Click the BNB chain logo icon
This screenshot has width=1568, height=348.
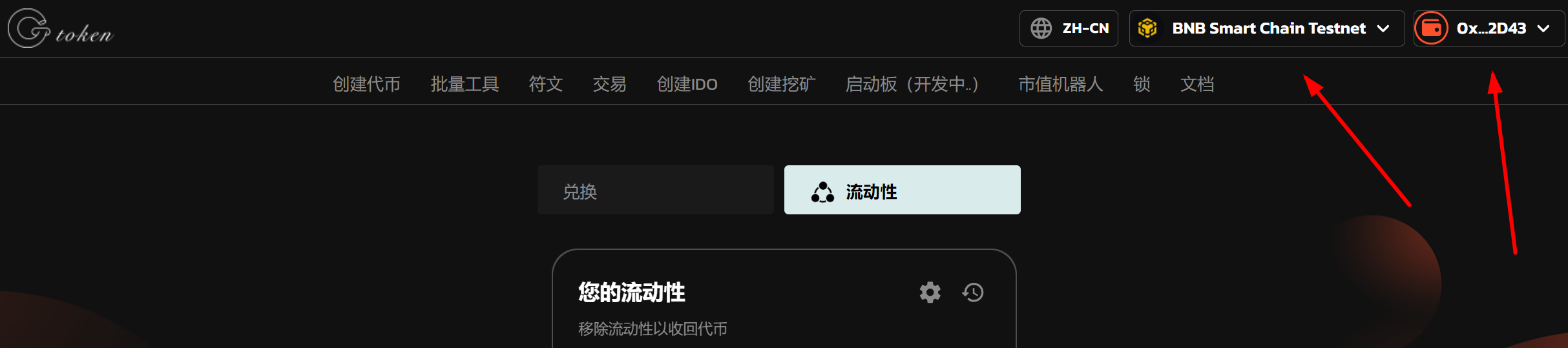click(1147, 28)
